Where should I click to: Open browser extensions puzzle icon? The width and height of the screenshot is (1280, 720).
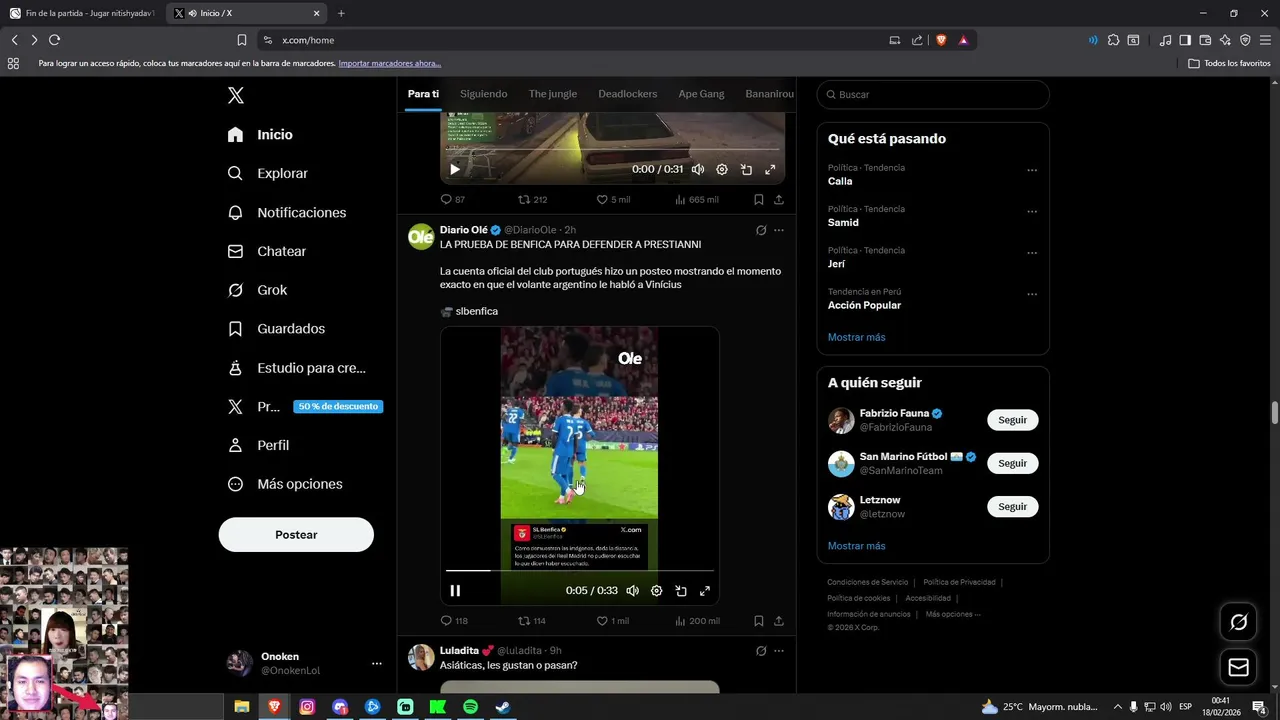1113,40
